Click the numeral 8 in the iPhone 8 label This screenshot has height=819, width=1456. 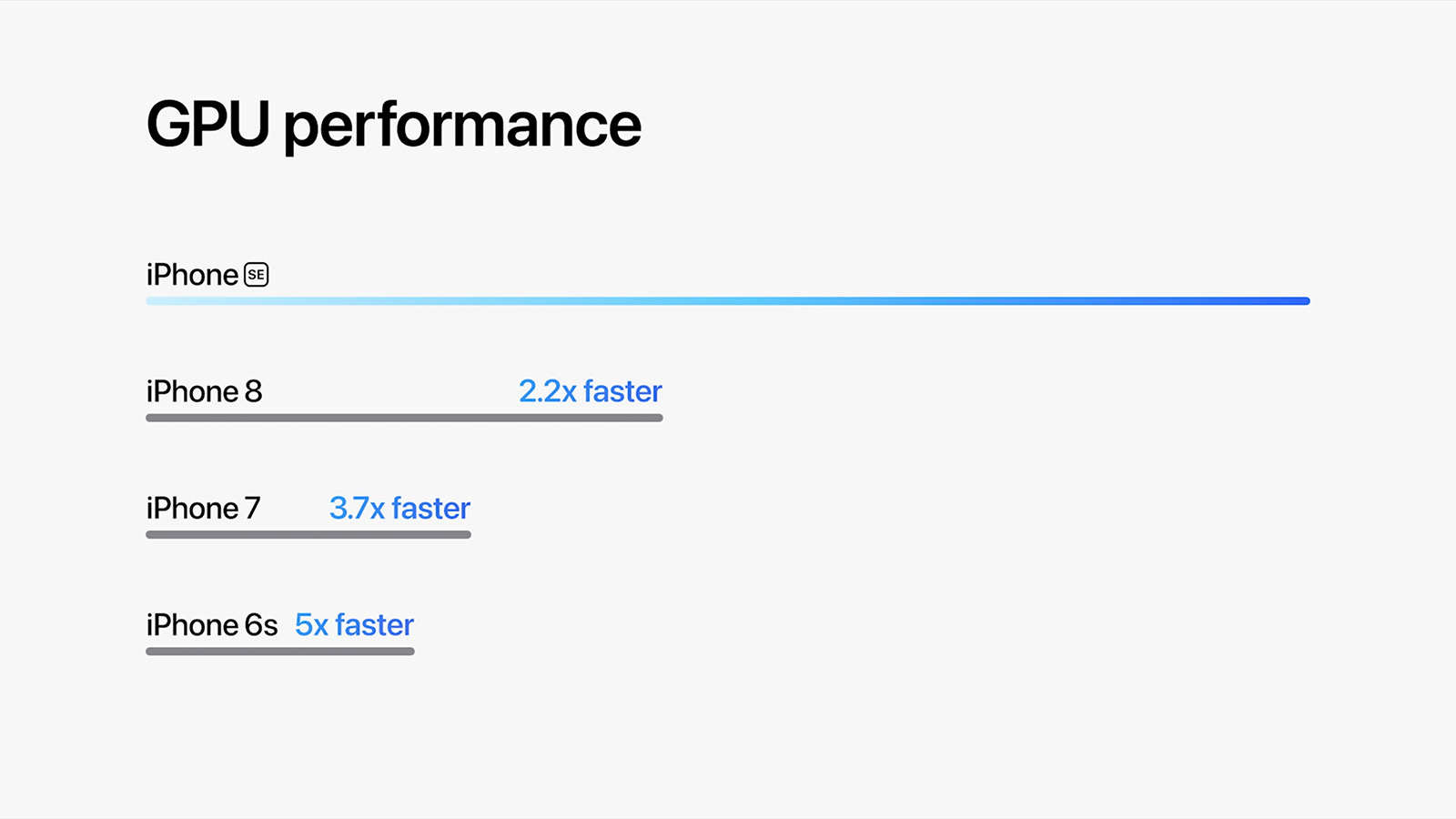253,391
